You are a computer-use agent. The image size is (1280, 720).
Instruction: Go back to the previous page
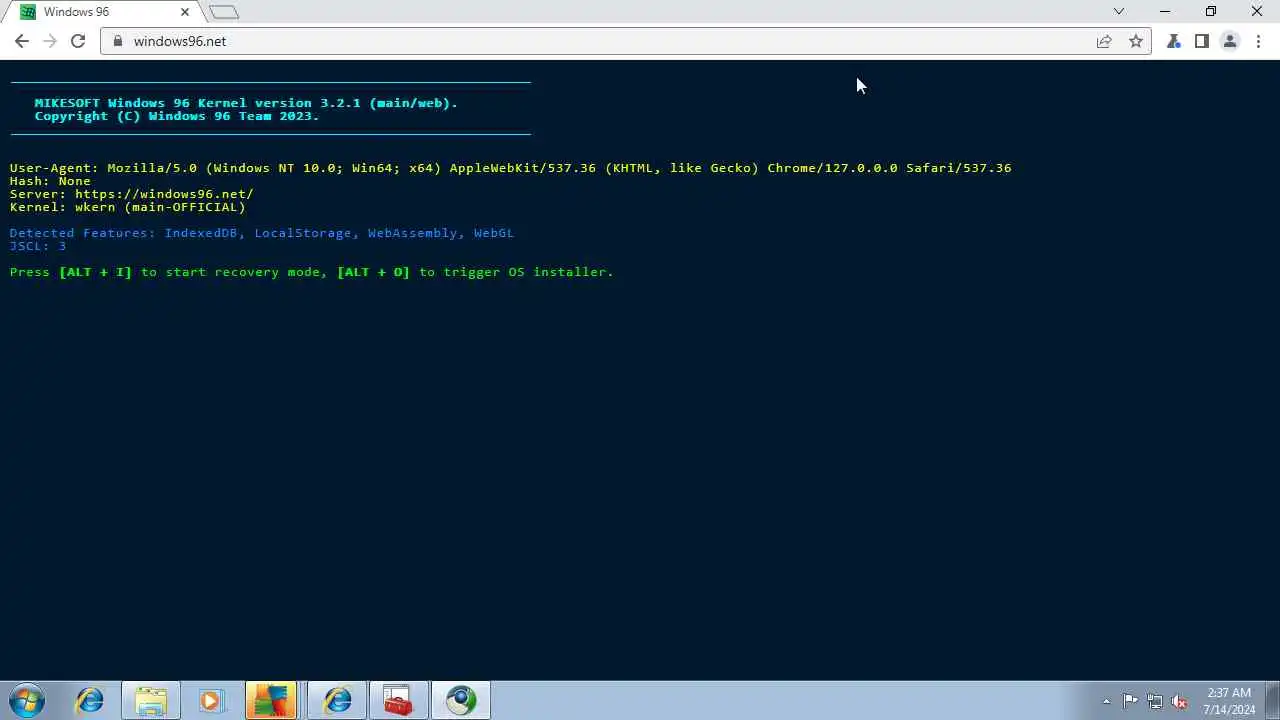22,41
